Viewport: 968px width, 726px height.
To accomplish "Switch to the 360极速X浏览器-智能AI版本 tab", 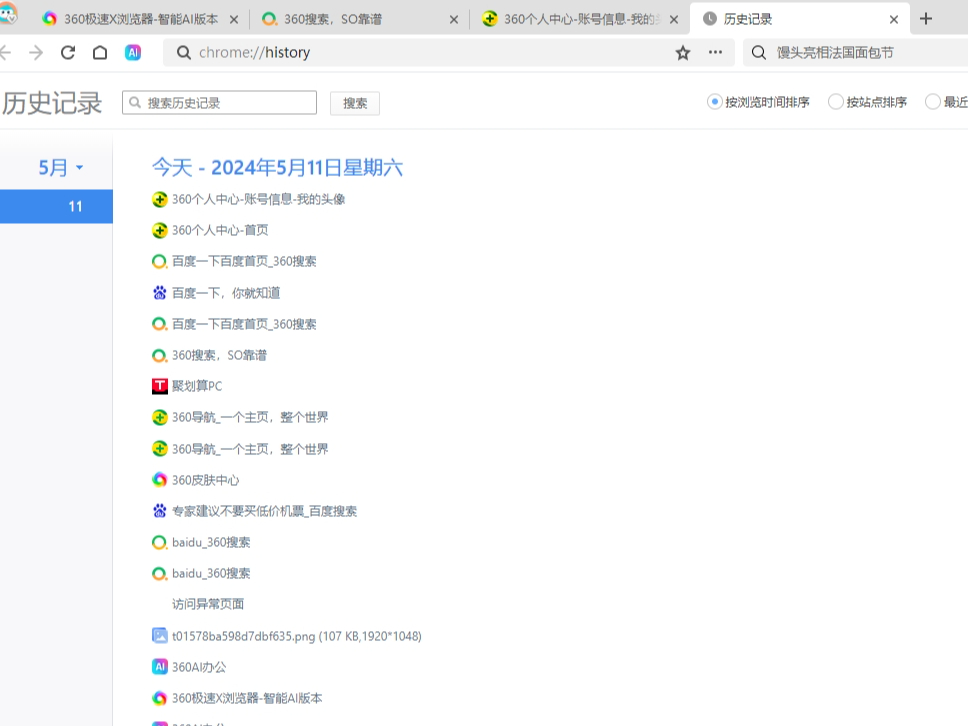I will click(141, 19).
